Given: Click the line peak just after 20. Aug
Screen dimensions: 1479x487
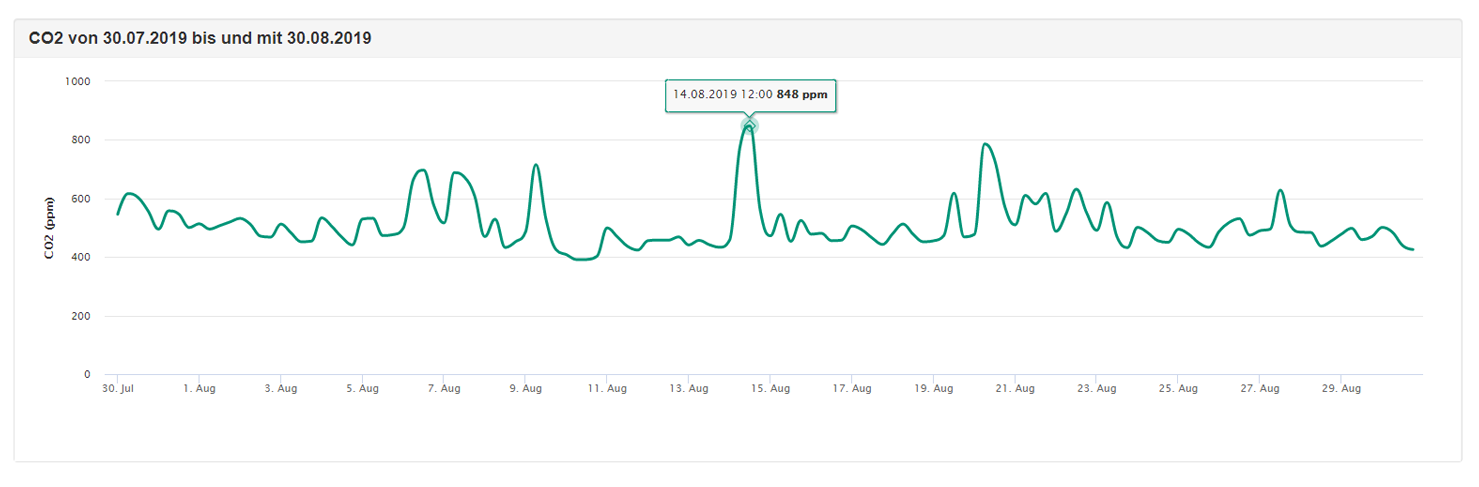Looking at the screenshot, I should click(x=987, y=144).
